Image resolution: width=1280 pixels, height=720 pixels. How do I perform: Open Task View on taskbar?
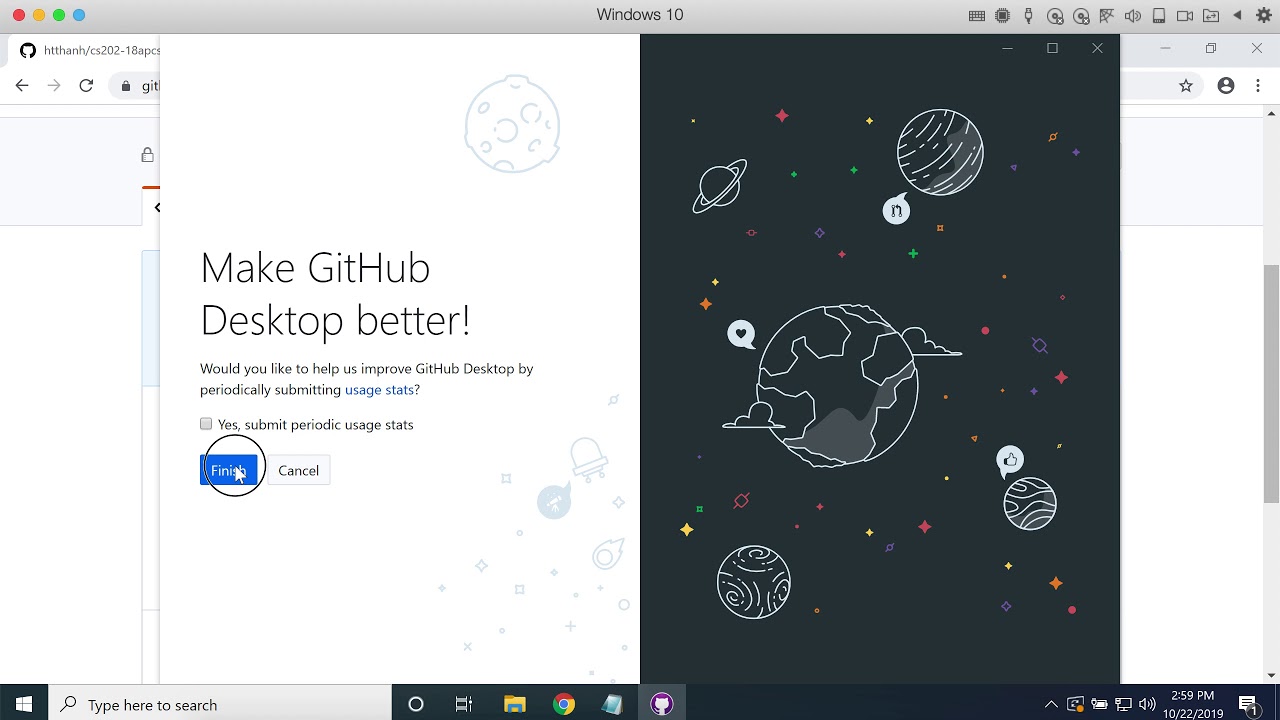click(464, 704)
